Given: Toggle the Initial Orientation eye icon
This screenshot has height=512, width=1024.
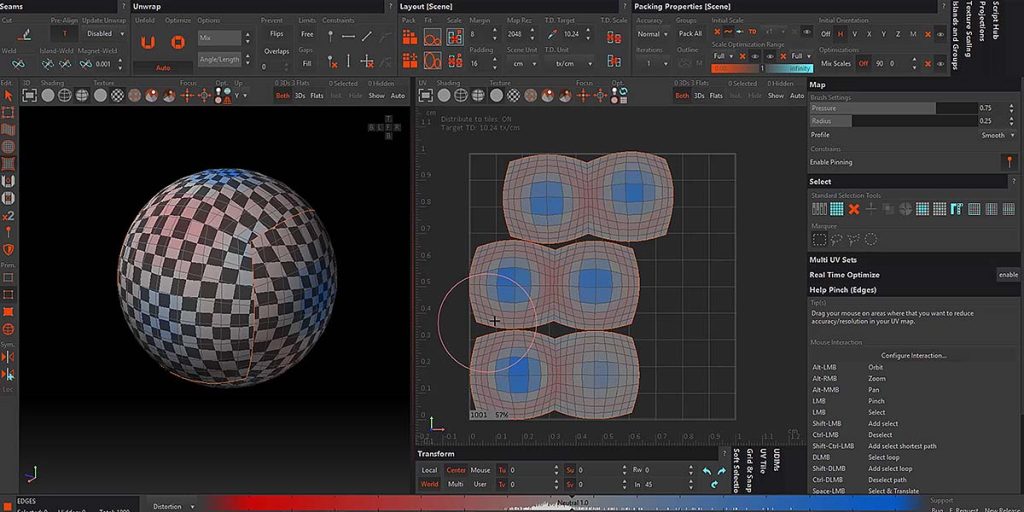Looking at the screenshot, I should (x=940, y=34).
